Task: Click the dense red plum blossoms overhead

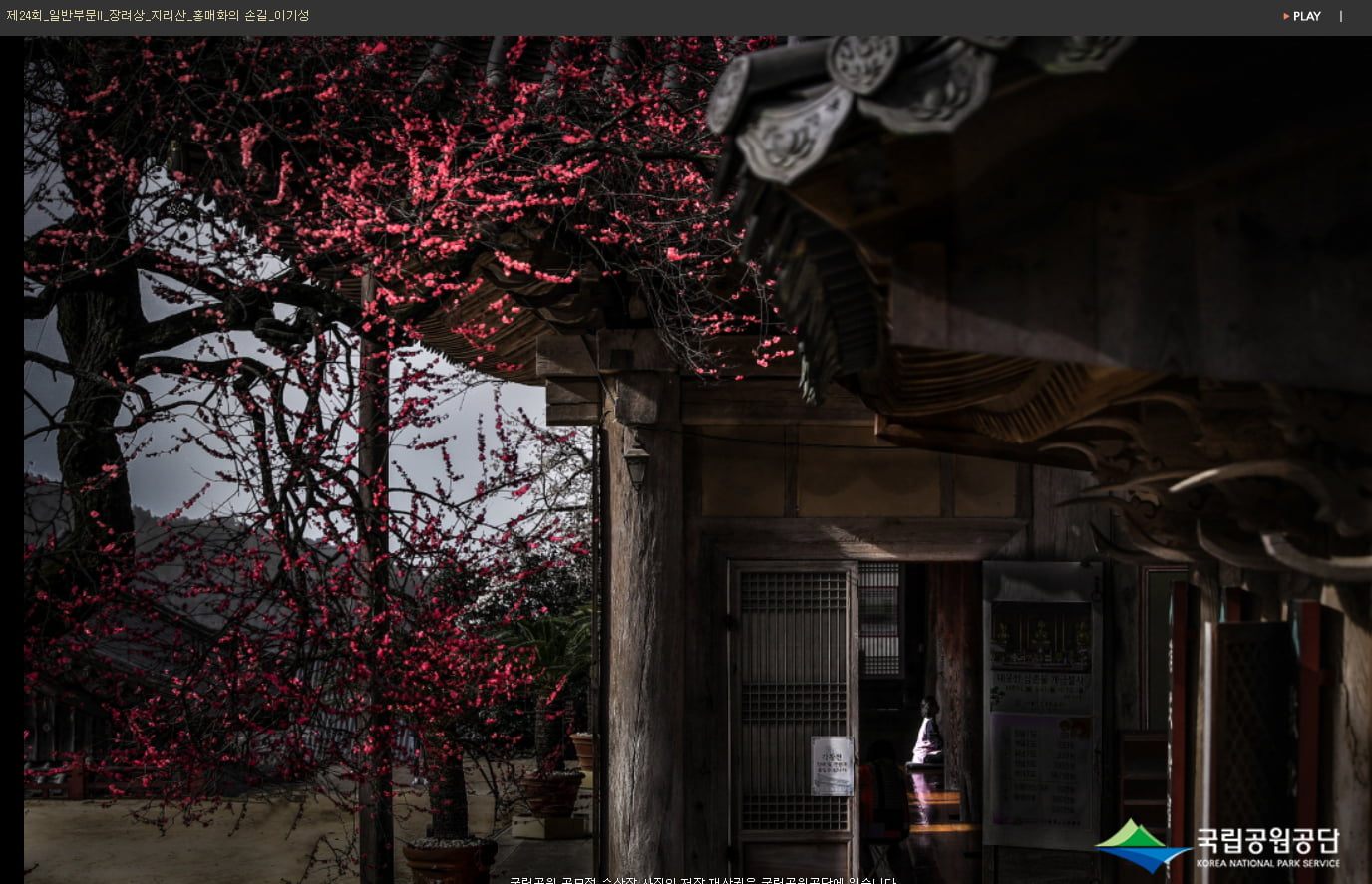Action: point(449,179)
